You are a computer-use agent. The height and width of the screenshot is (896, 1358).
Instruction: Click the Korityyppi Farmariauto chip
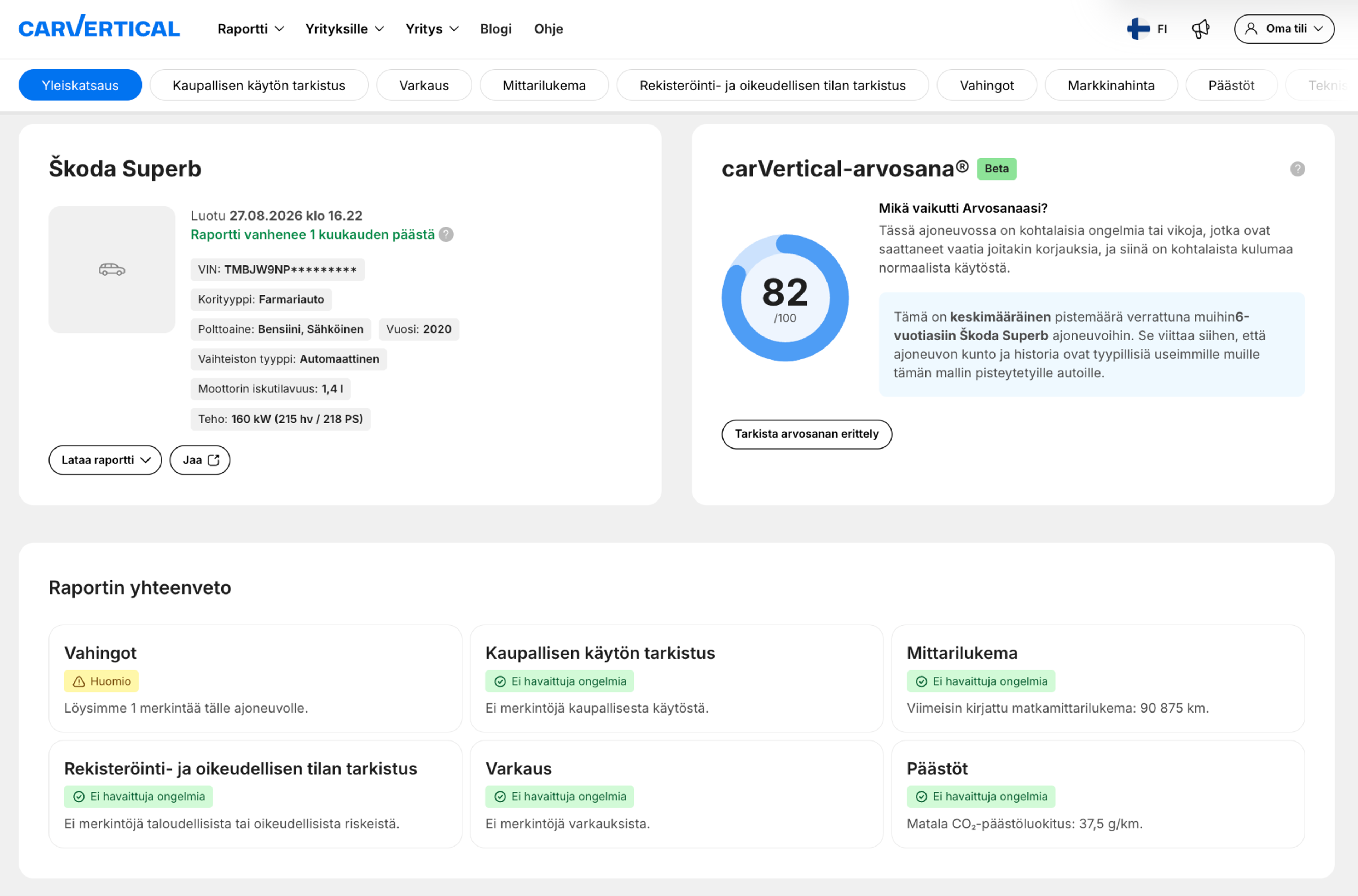coord(261,299)
